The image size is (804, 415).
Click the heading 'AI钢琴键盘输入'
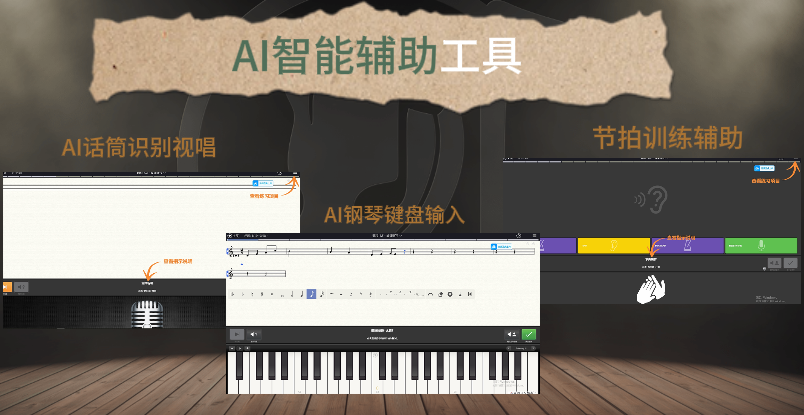click(394, 214)
